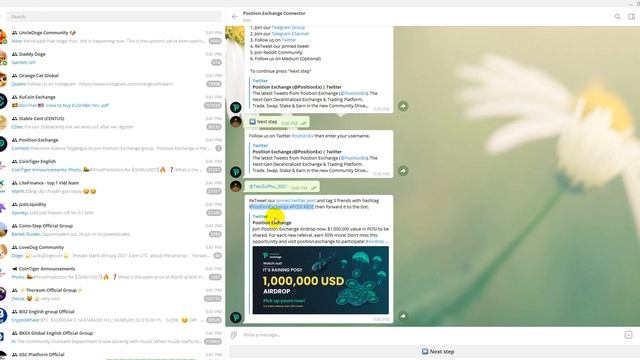Forward the 1,000,000 USD airdrop message

tap(403, 316)
